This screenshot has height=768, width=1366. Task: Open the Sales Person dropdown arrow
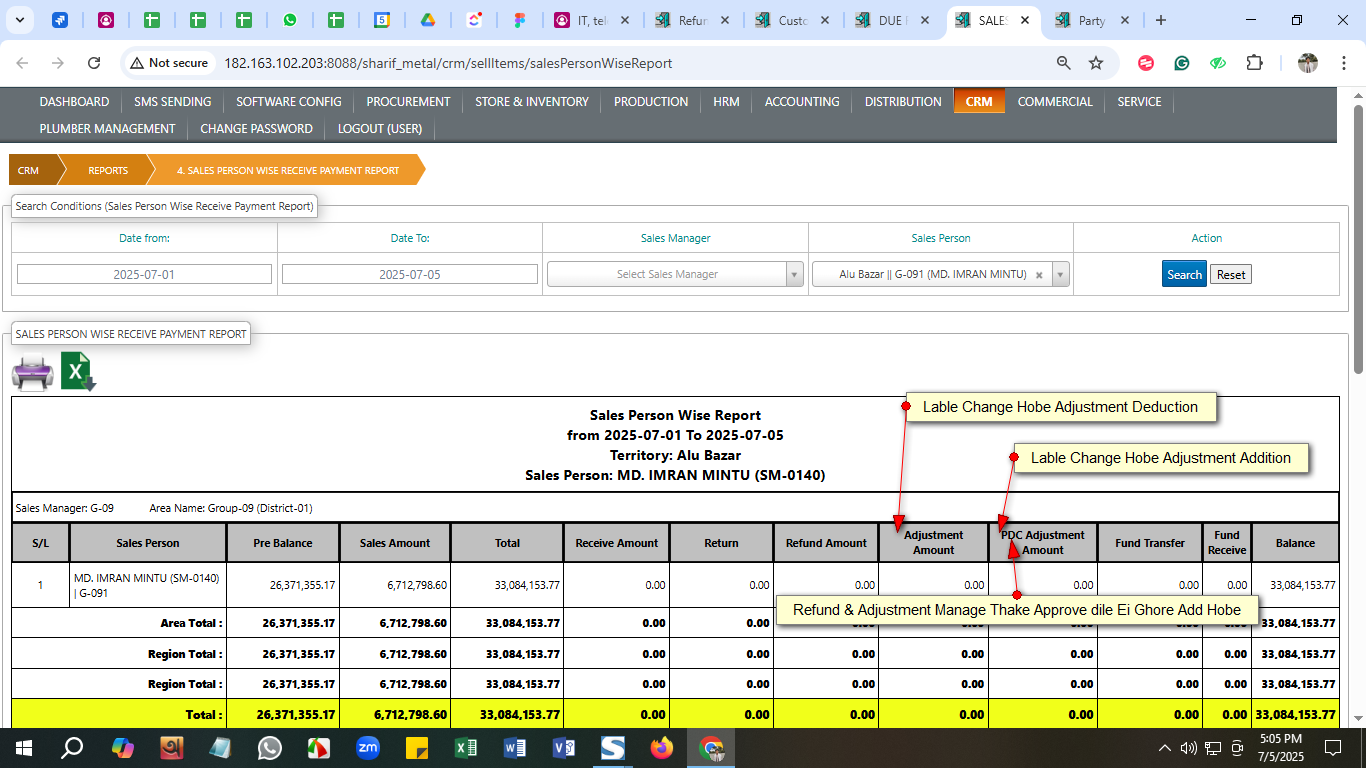point(1060,275)
